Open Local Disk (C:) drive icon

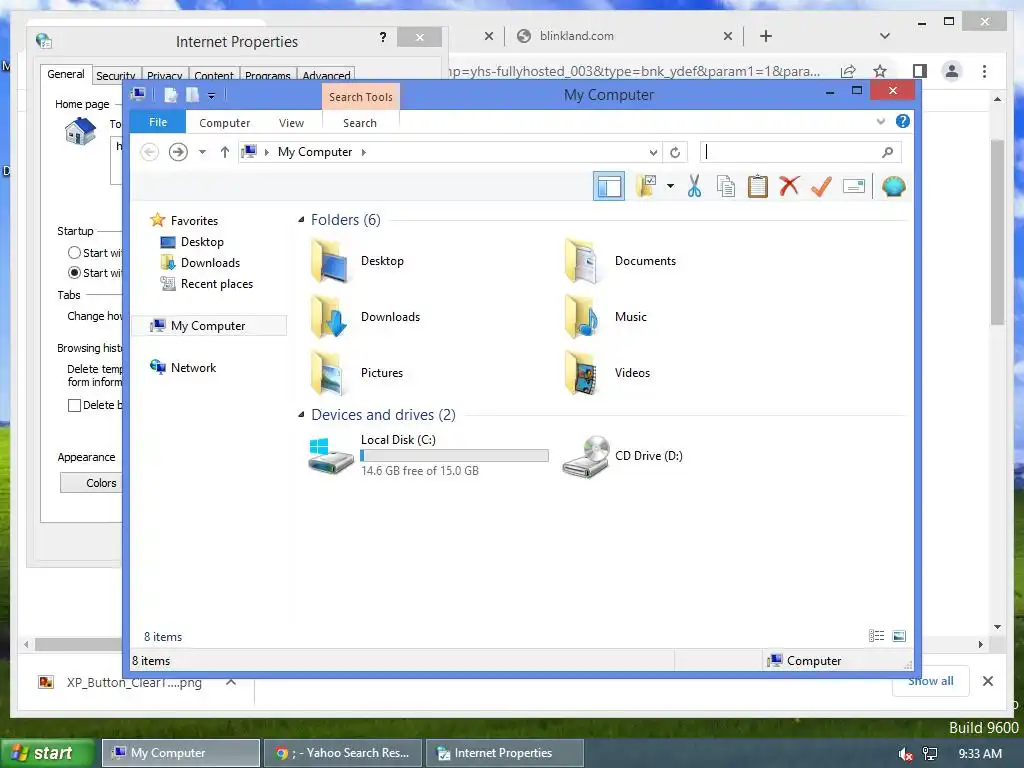point(330,455)
